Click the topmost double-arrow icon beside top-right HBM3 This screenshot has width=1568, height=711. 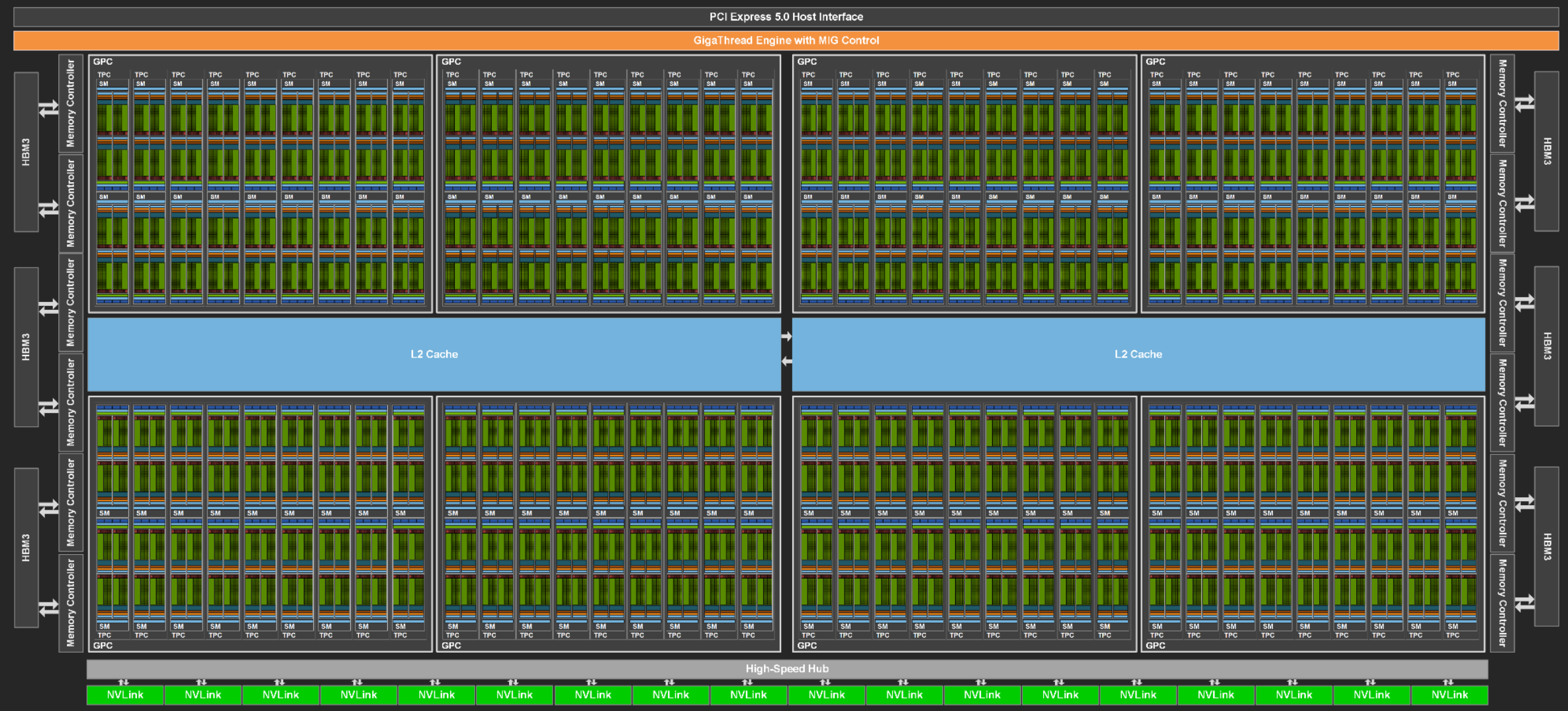tap(1524, 103)
